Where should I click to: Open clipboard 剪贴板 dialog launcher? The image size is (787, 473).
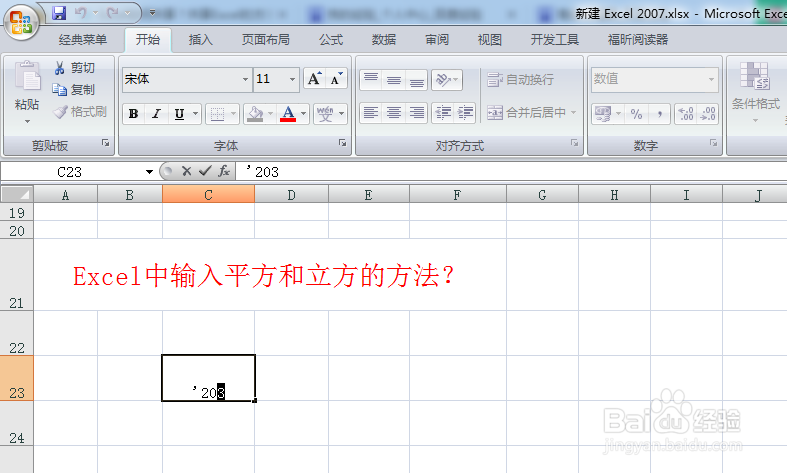coord(106,143)
